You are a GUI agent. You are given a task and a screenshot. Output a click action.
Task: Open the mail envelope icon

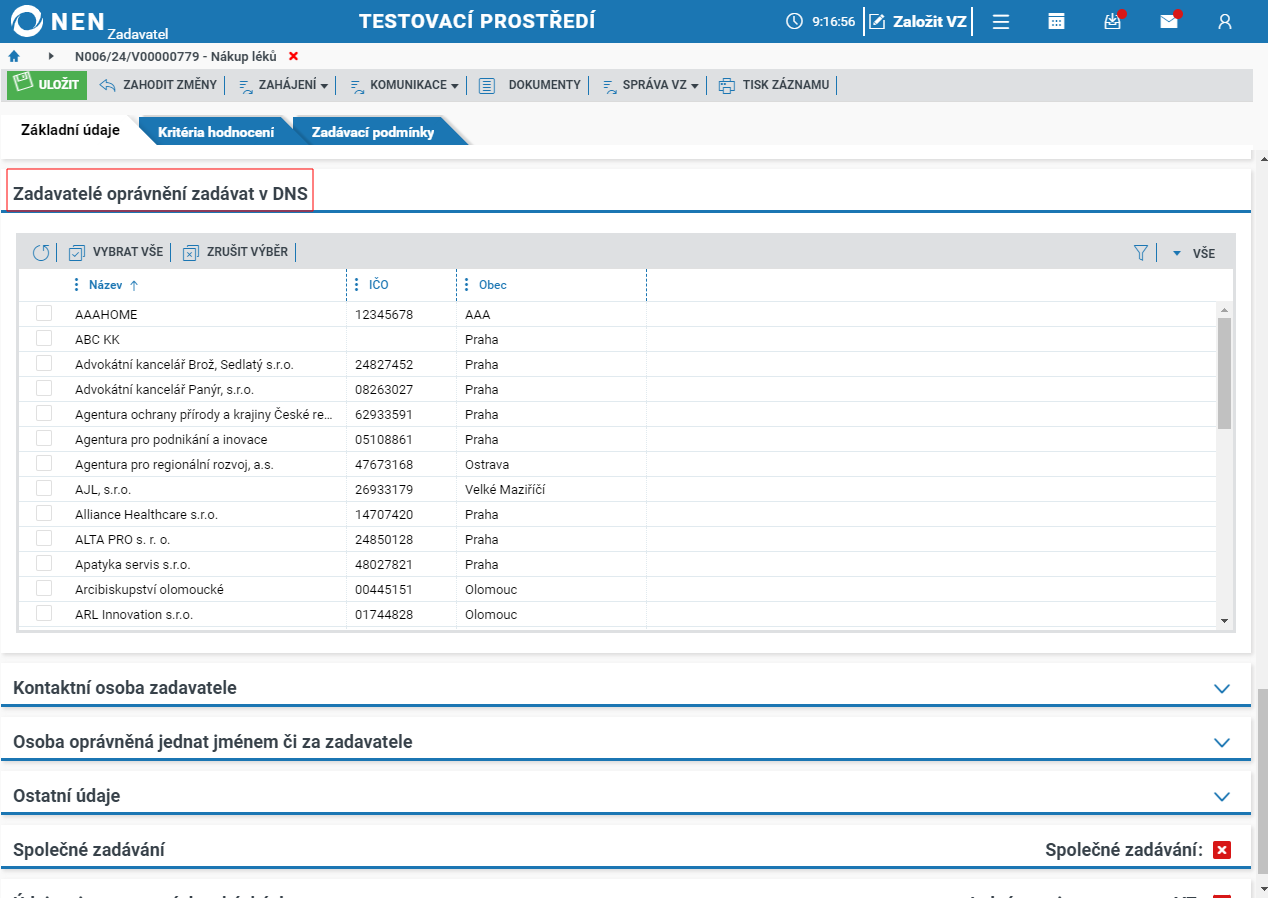tap(1169, 21)
